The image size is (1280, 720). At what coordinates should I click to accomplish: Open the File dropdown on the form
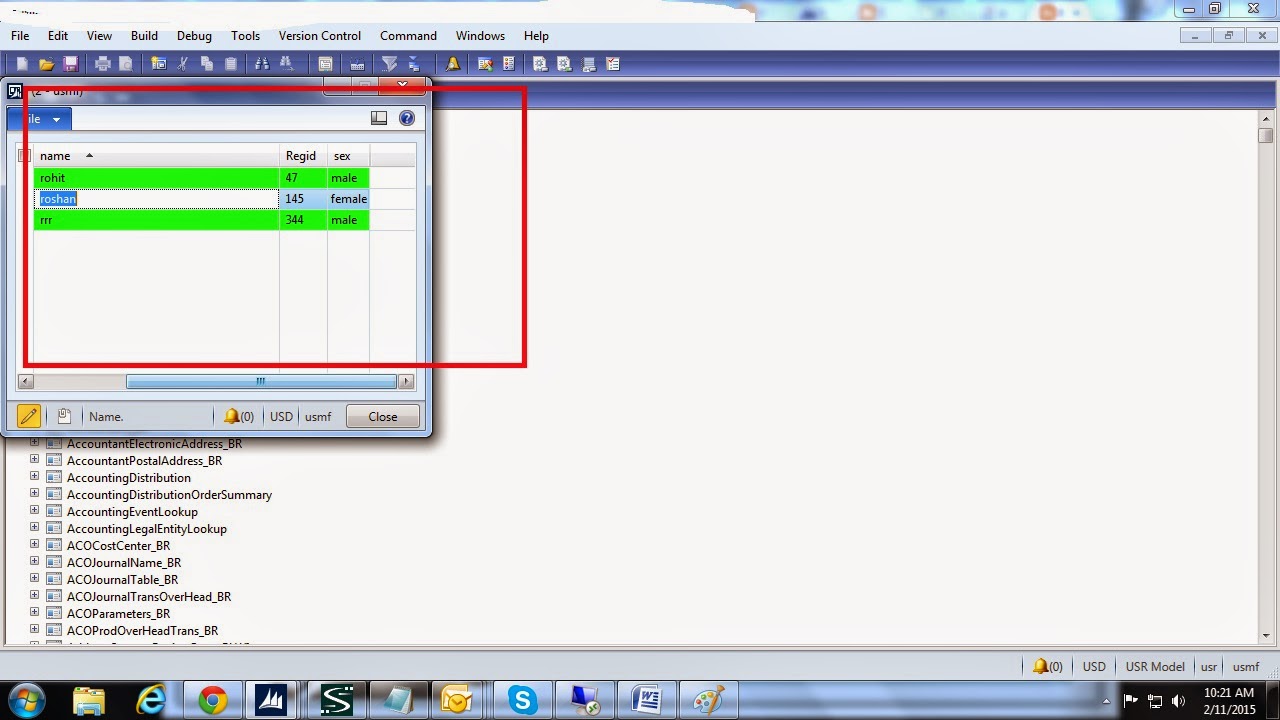click(x=44, y=118)
